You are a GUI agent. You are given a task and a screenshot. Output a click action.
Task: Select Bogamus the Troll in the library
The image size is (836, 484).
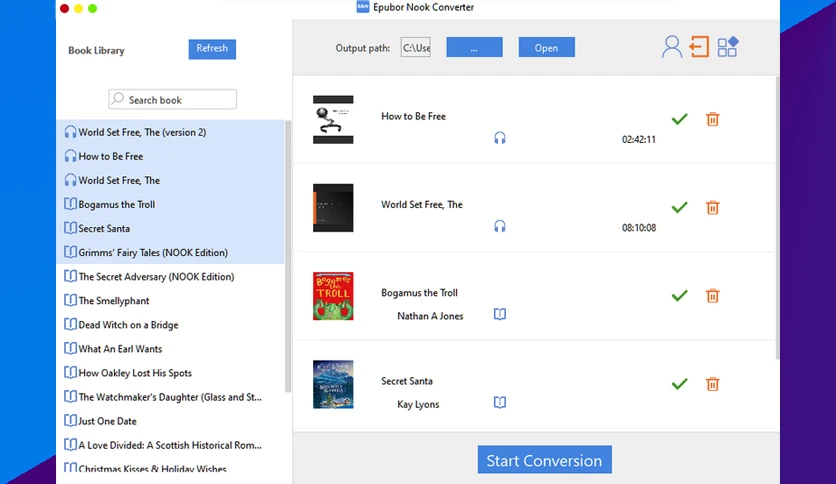[170, 204]
